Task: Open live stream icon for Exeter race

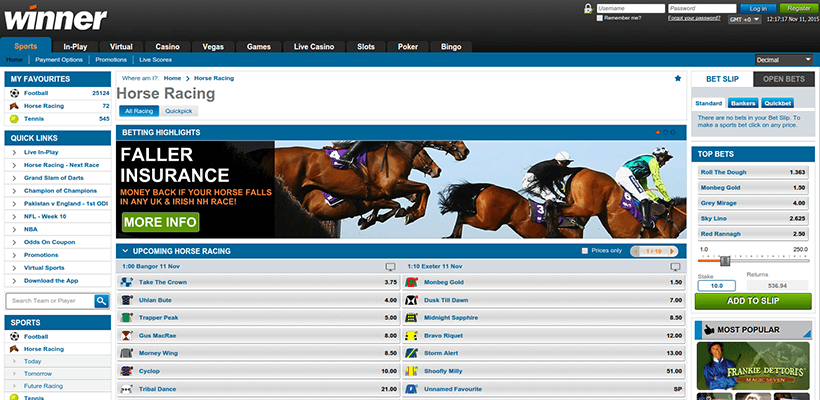Action: tap(675, 267)
